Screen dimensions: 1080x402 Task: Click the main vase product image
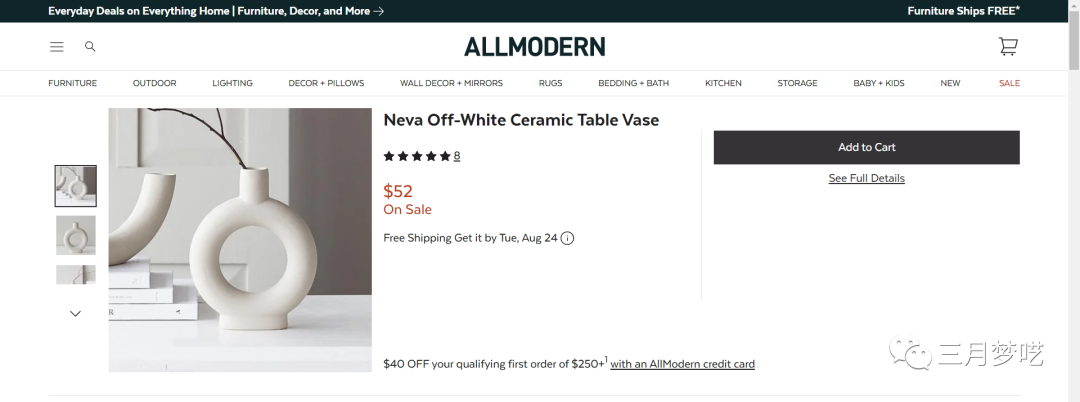240,240
